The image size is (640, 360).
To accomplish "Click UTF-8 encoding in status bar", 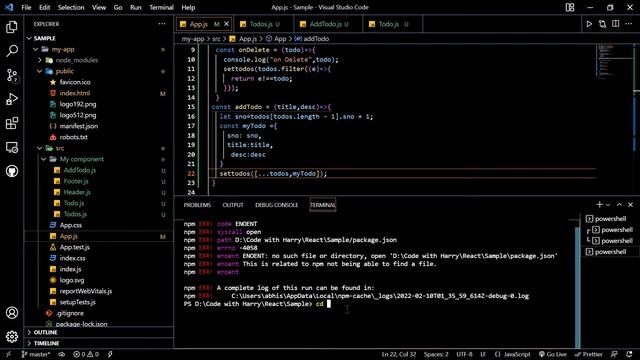I will (464, 354).
